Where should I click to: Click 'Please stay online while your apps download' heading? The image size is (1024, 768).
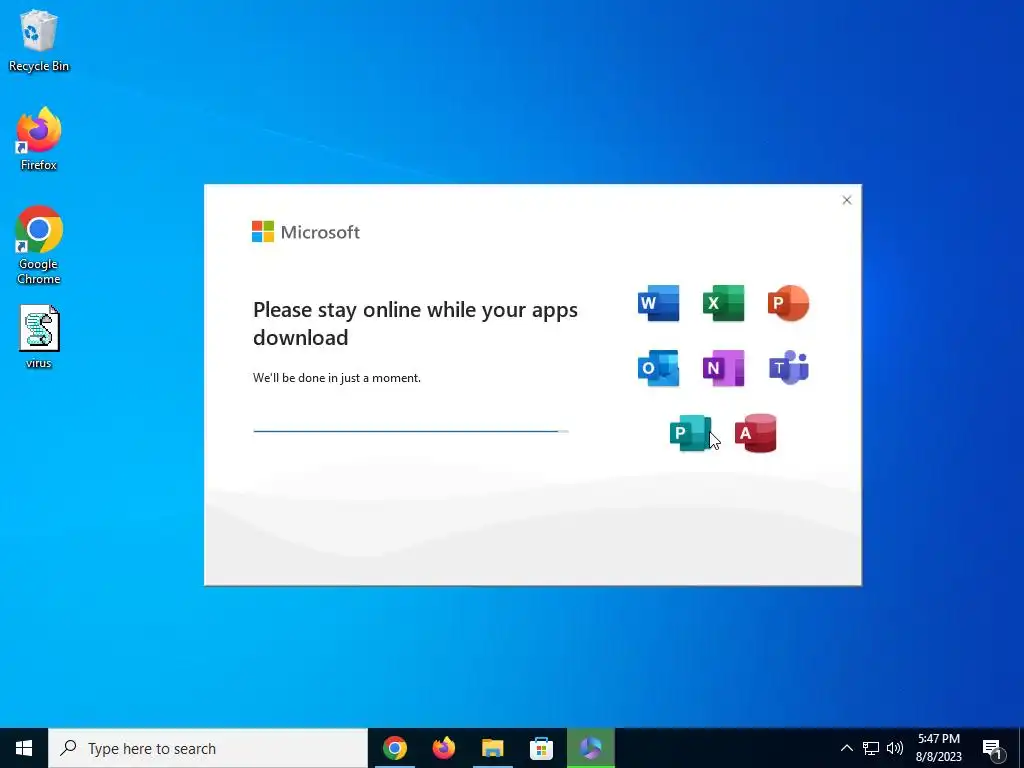pyautogui.click(x=415, y=323)
